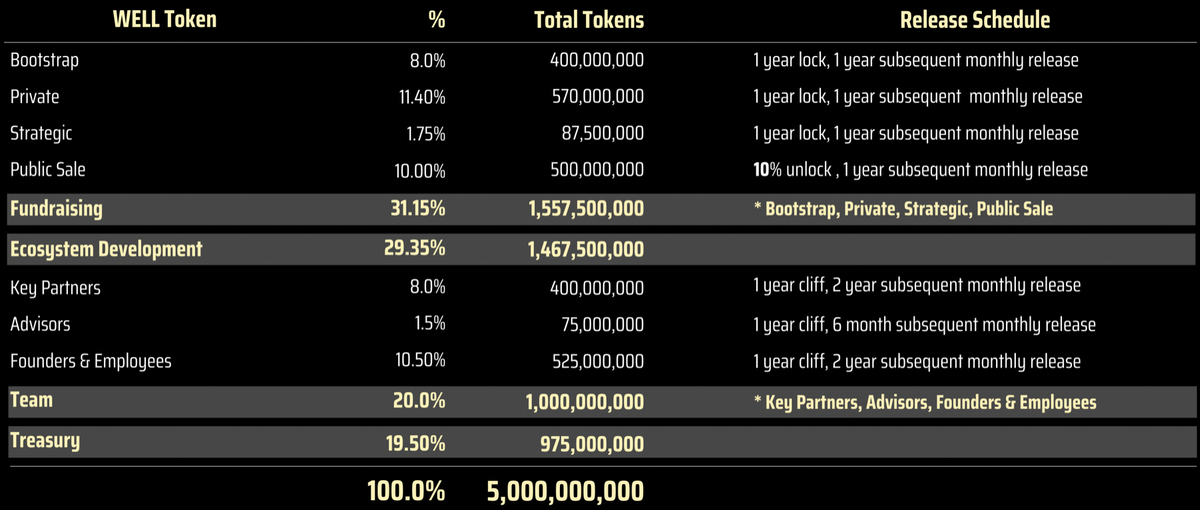The width and height of the screenshot is (1200, 510).
Task: Select the Treasury row label
Action: (44, 440)
